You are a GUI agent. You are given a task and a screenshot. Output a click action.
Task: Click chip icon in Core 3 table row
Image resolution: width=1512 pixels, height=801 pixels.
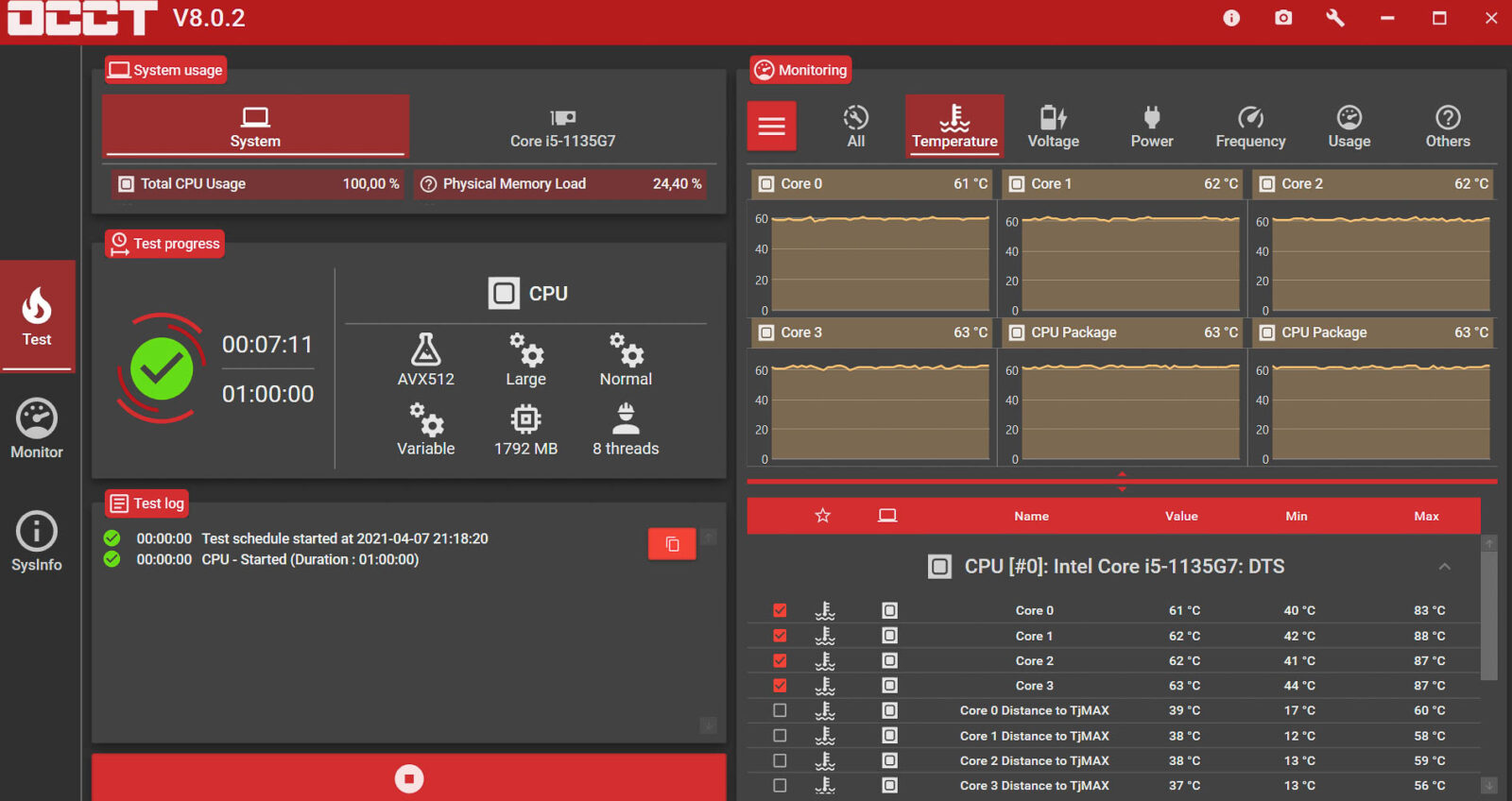889,686
